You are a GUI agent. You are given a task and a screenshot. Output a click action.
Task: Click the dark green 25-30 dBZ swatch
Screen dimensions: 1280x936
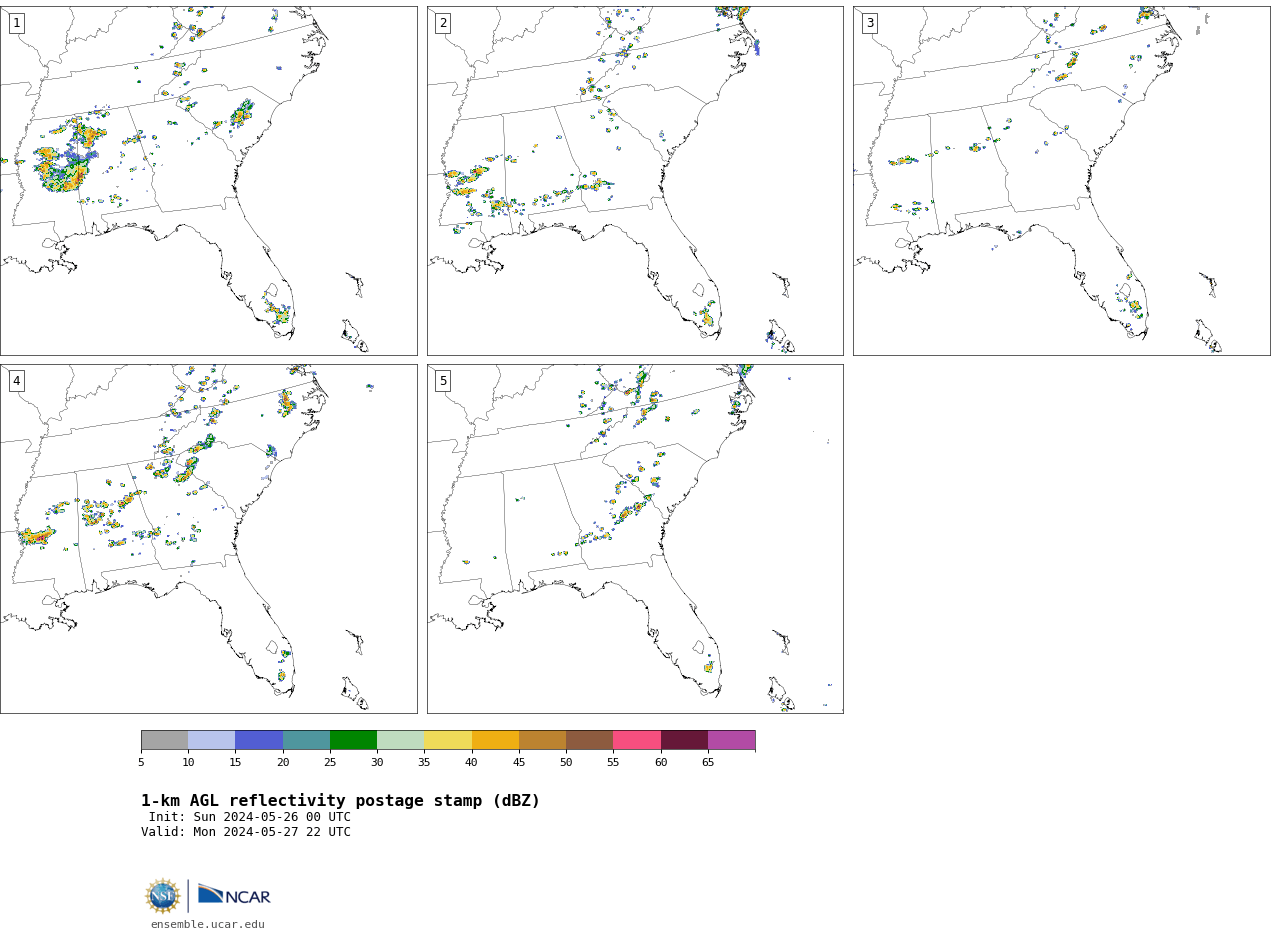353,740
